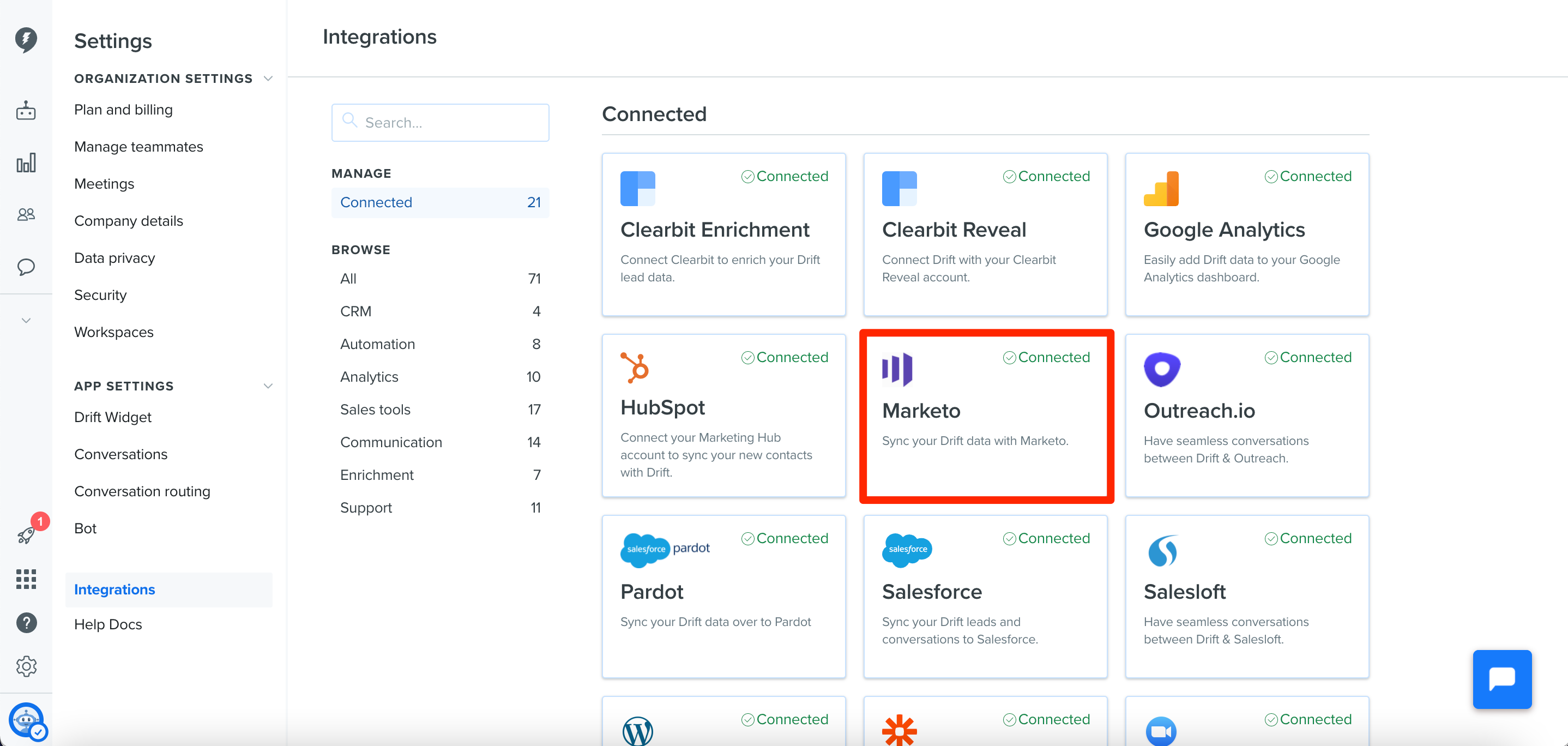
Task: Open the Clearbit Enrichment integration card
Action: point(723,234)
